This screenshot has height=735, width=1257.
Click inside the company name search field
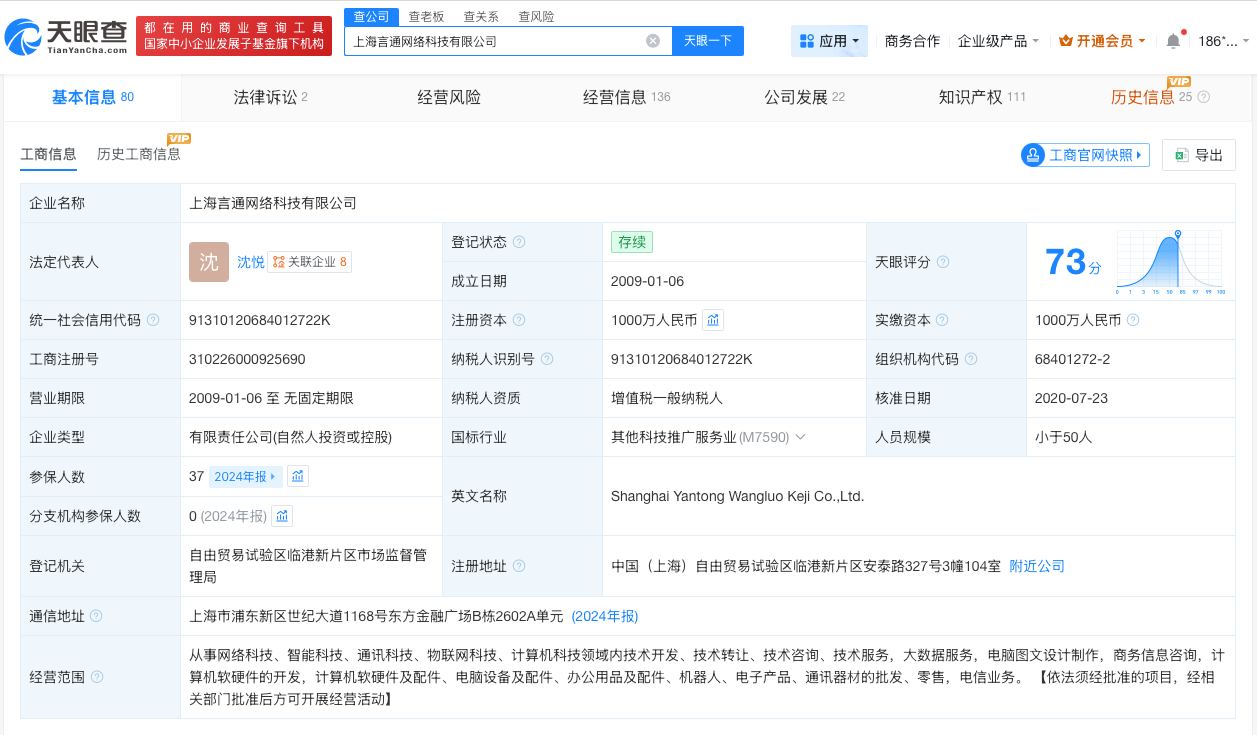click(x=500, y=40)
